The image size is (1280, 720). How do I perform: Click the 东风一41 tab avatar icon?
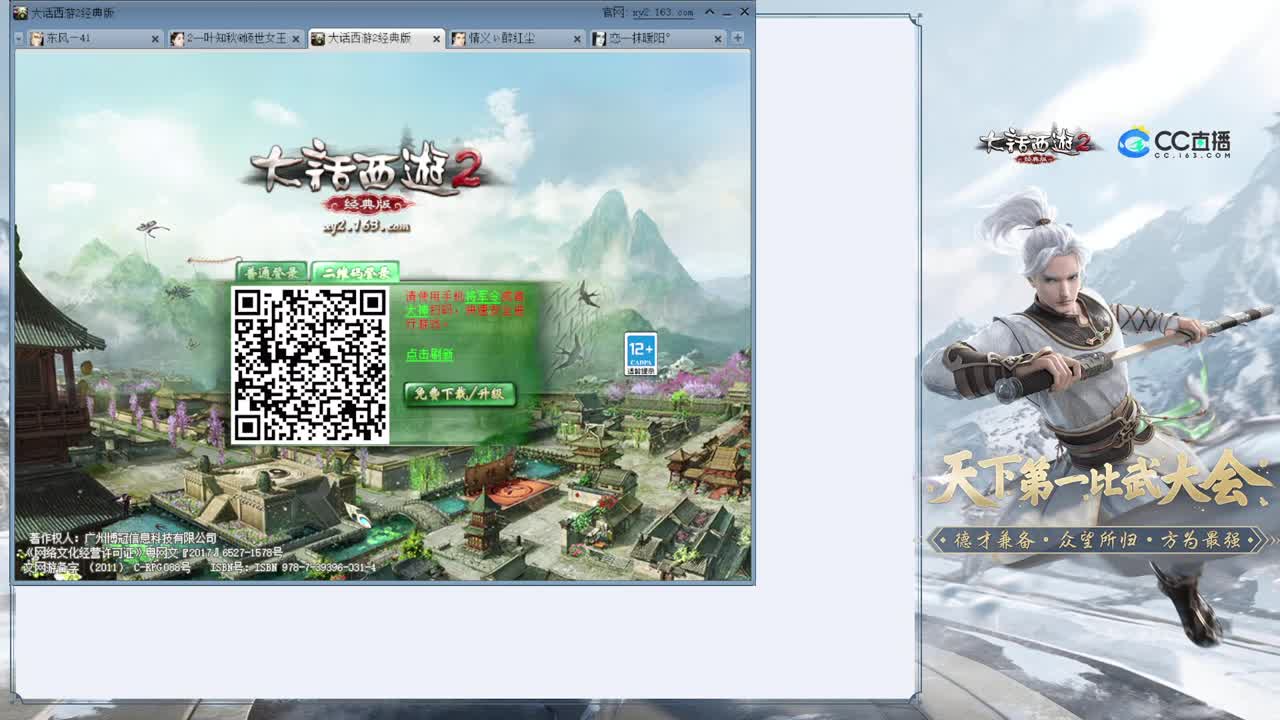pyautogui.click(x=38, y=39)
